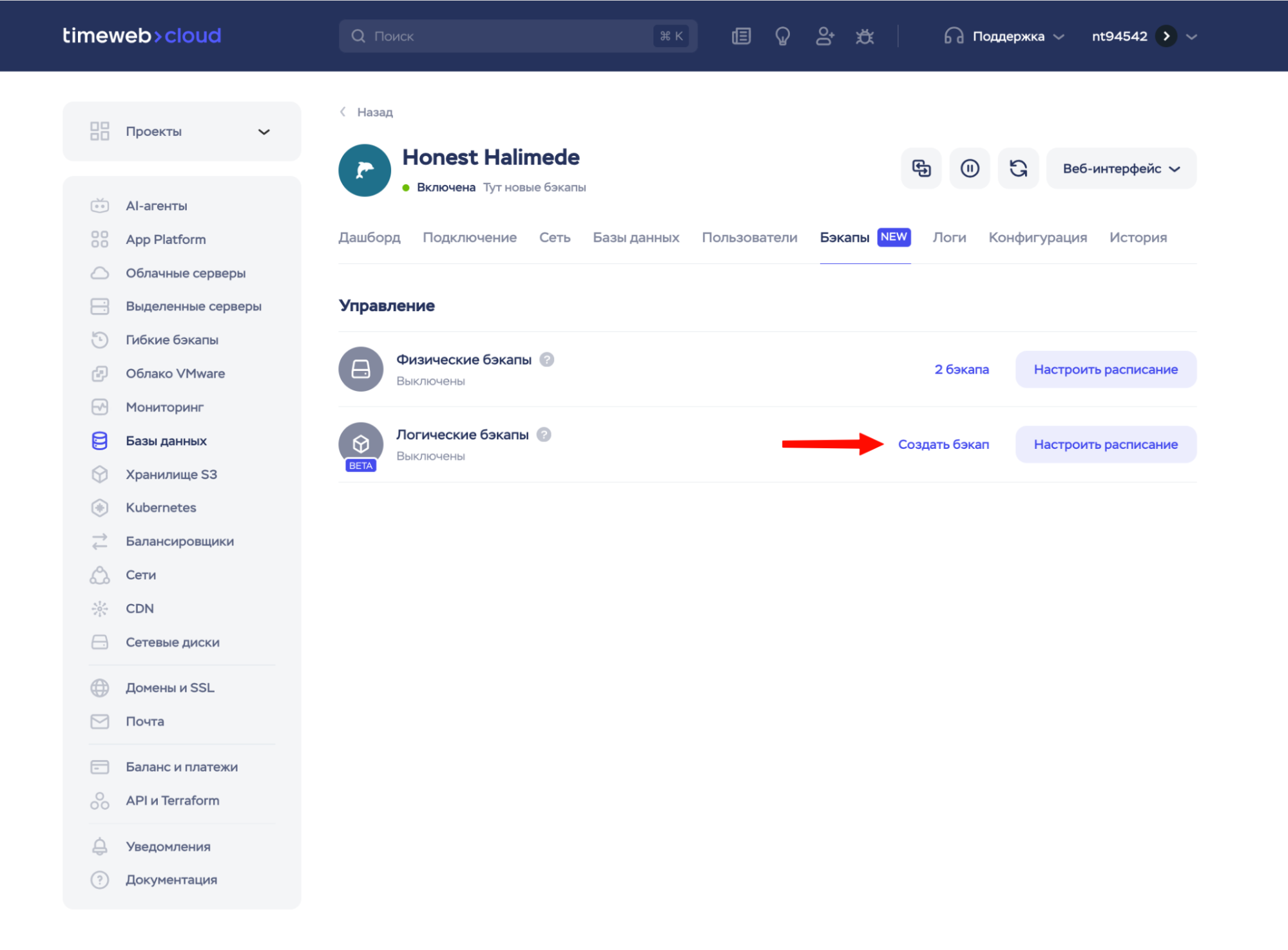Click the add user icon in header

click(x=824, y=36)
